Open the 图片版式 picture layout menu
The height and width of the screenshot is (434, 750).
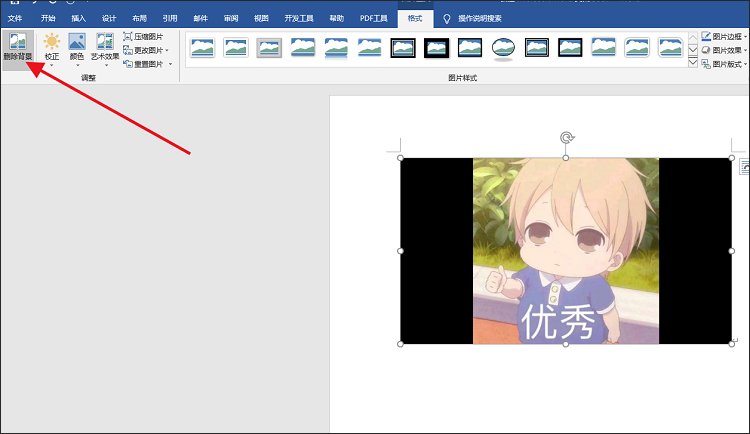[723, 64]
